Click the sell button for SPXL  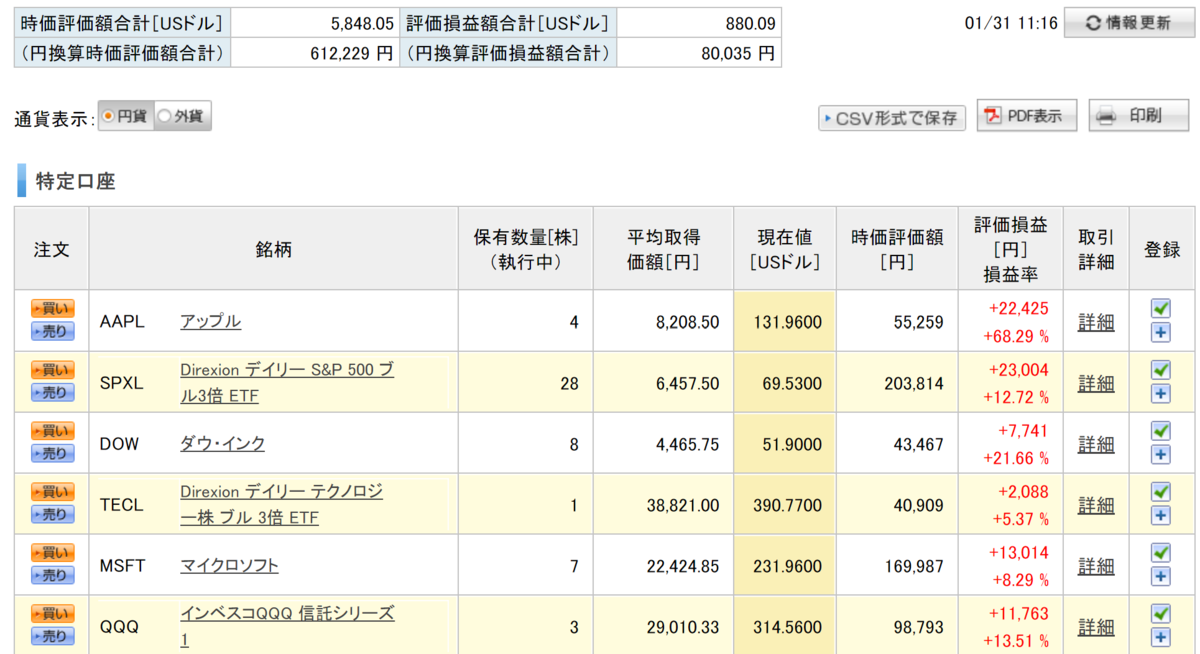[x=52, y=392]
